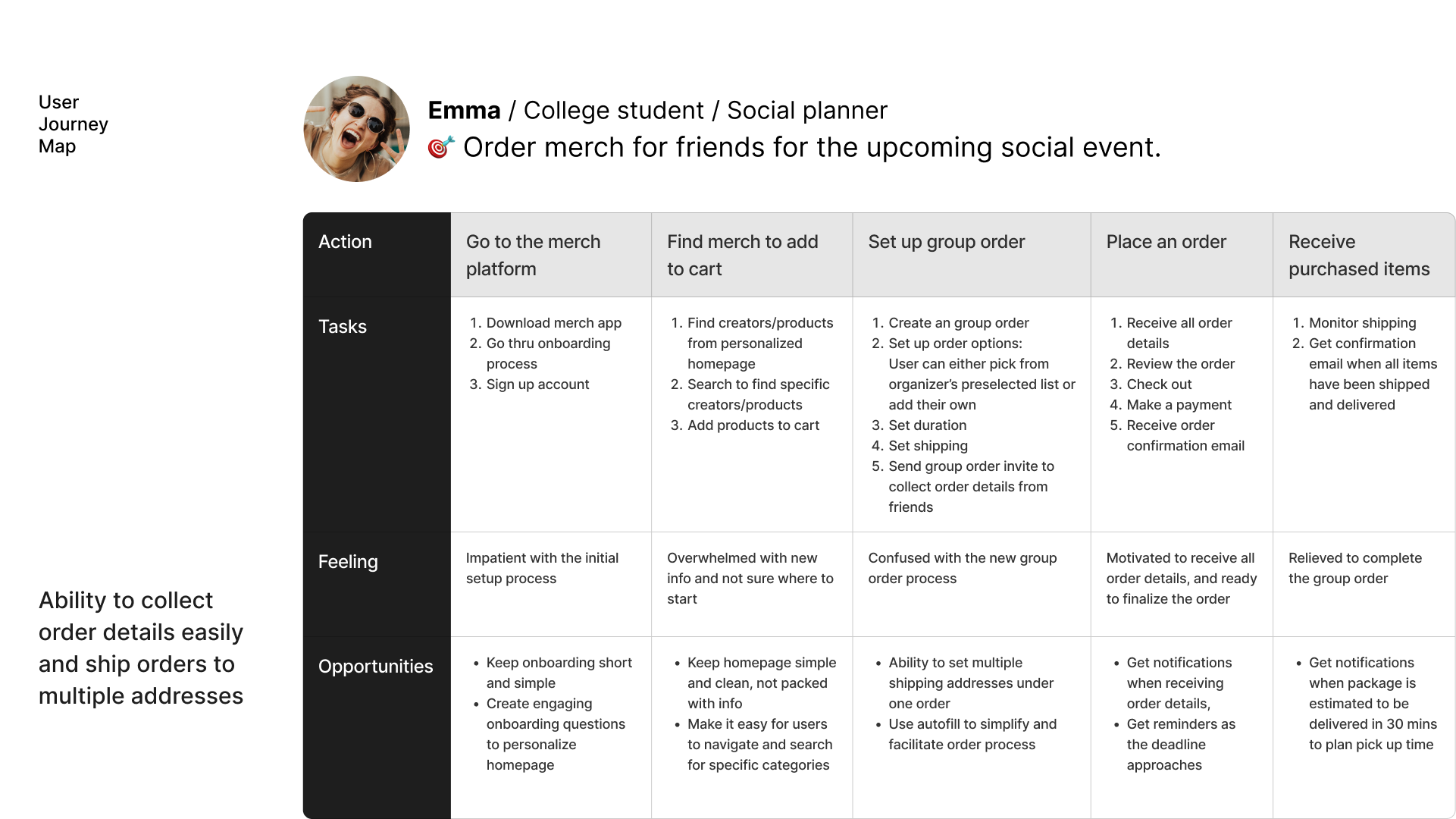The height and width of the screenshot is (819, 1456).
Task: Click the 'Download merch app' task item
Action: (553, 323)
